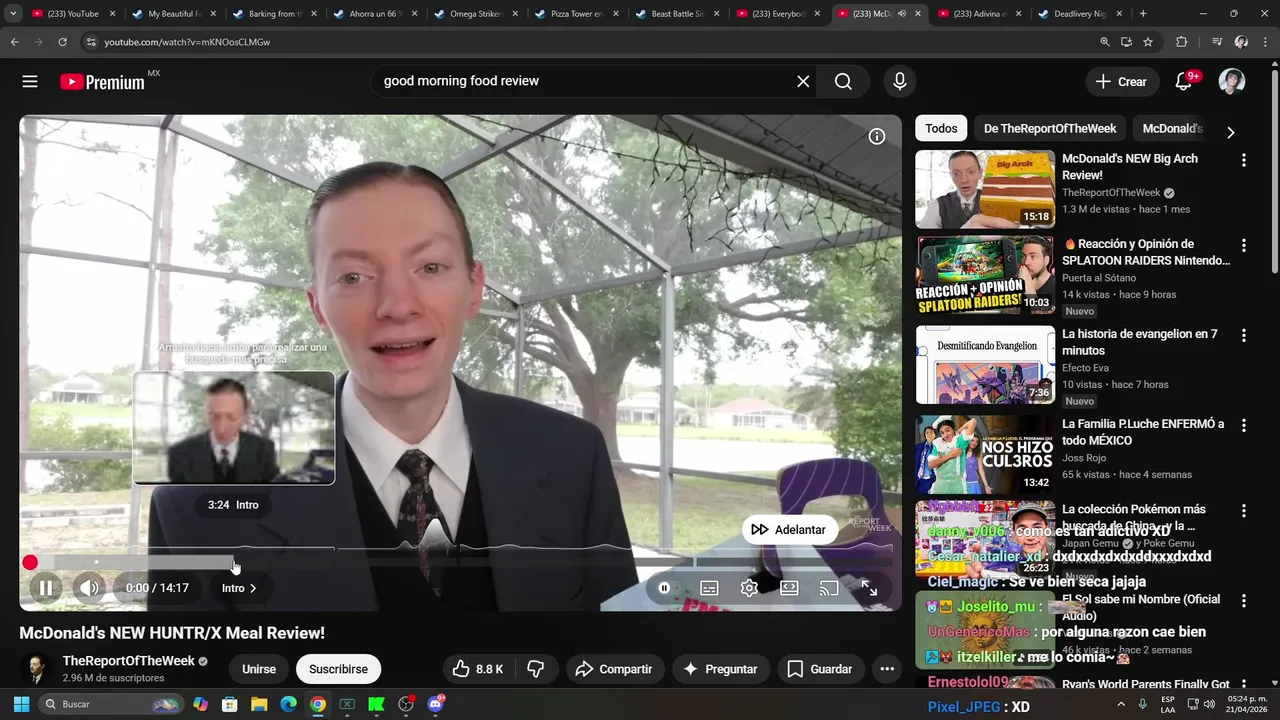Open options for Big Arch Review video

(1244, 160)
